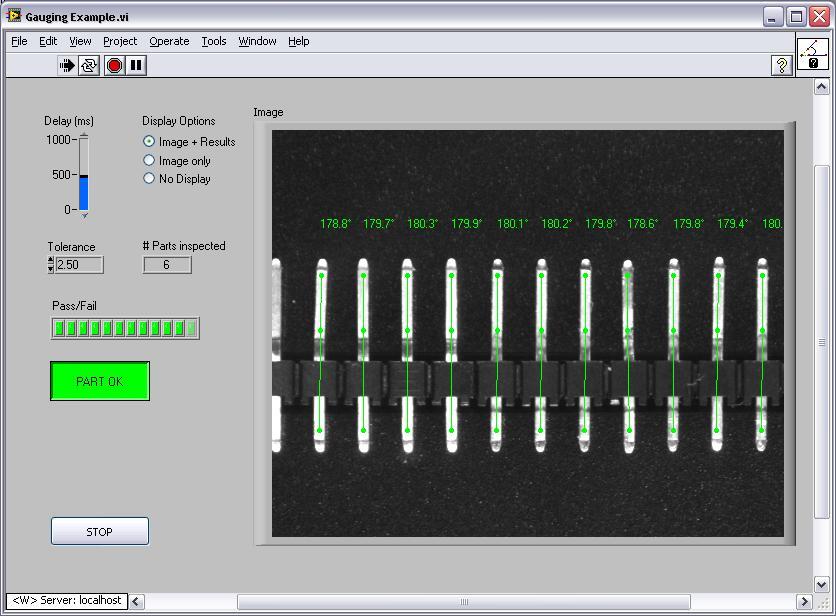Set the Delay slider near 500 ms
This screenshot has width=836, height=616.
83,175
